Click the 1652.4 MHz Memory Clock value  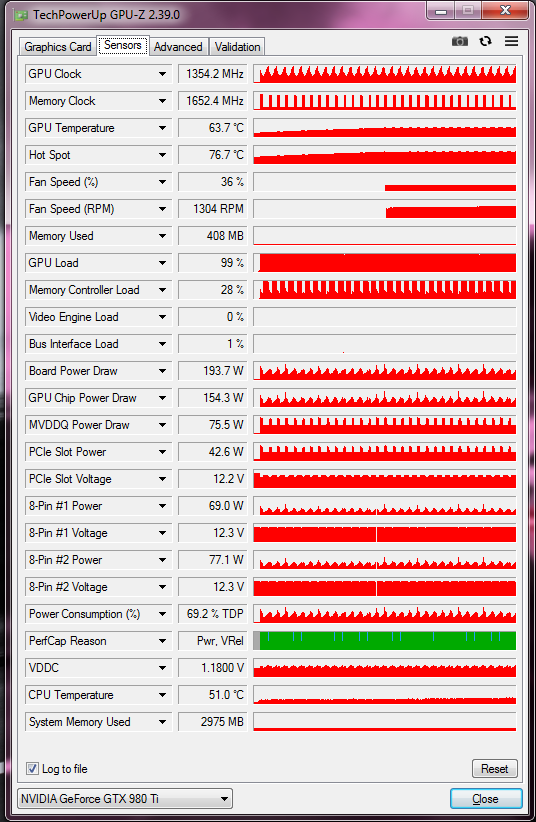(x=212, y=101)
